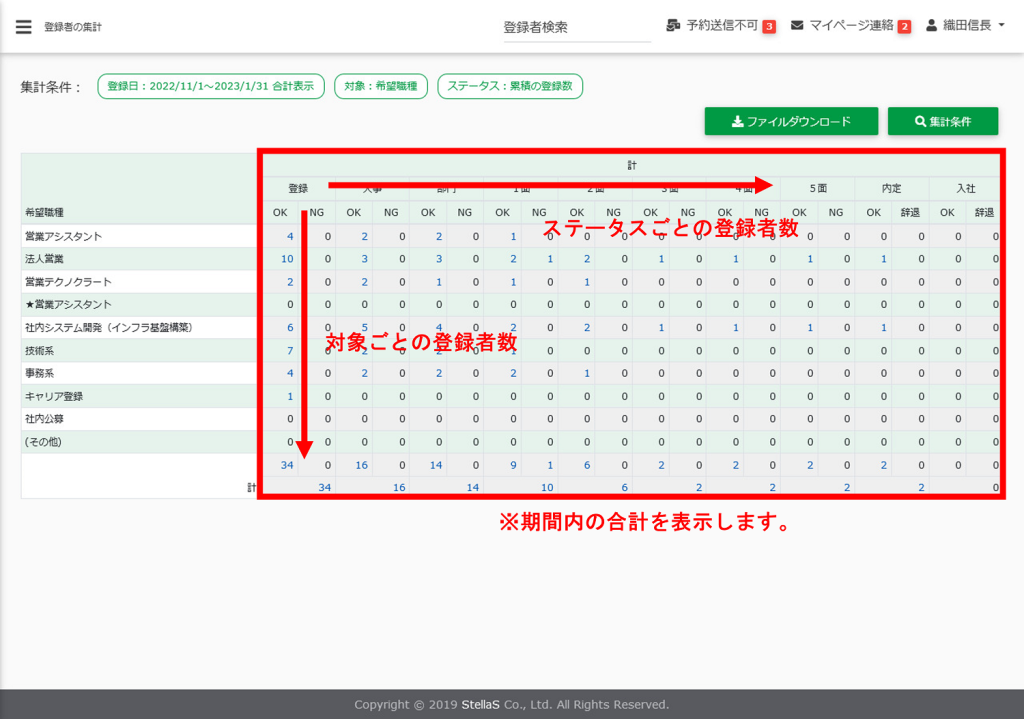Open 法人営業 registration OK count 10

click(287, 259)
